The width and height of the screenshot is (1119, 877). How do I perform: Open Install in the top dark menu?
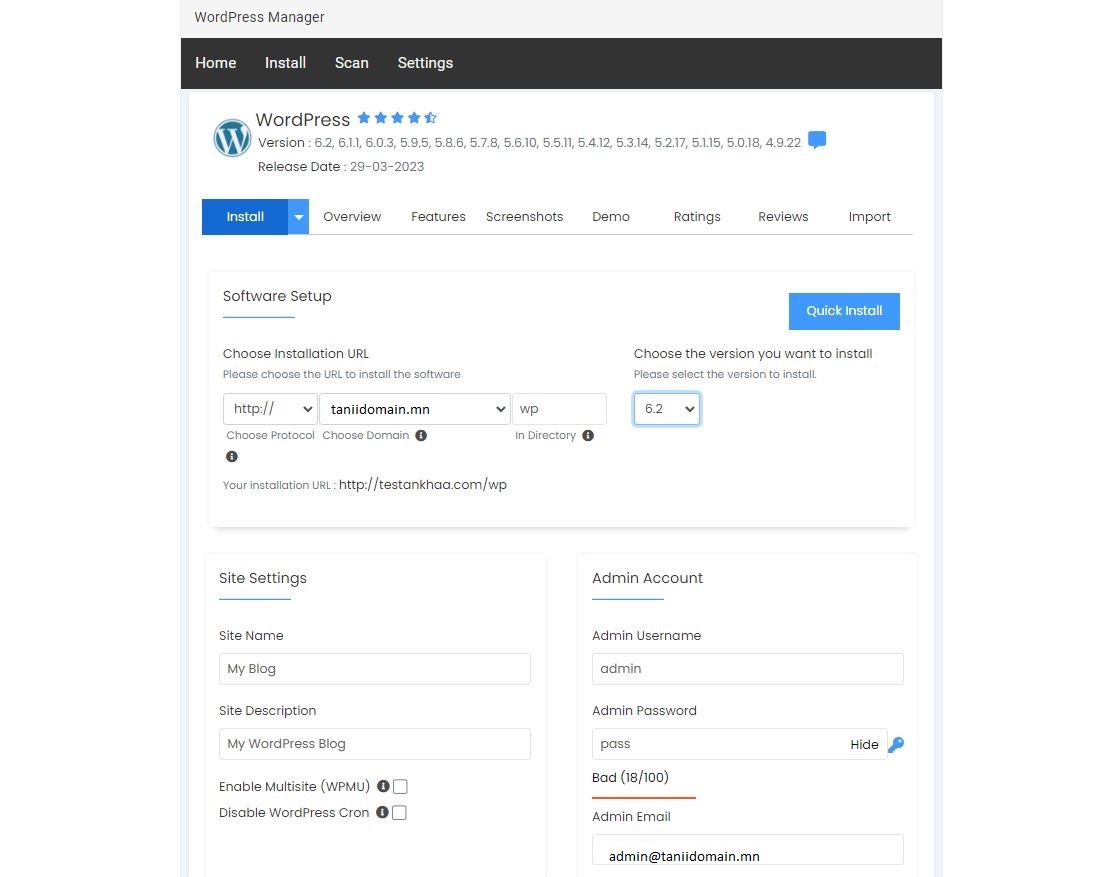(x=285, y=63)
